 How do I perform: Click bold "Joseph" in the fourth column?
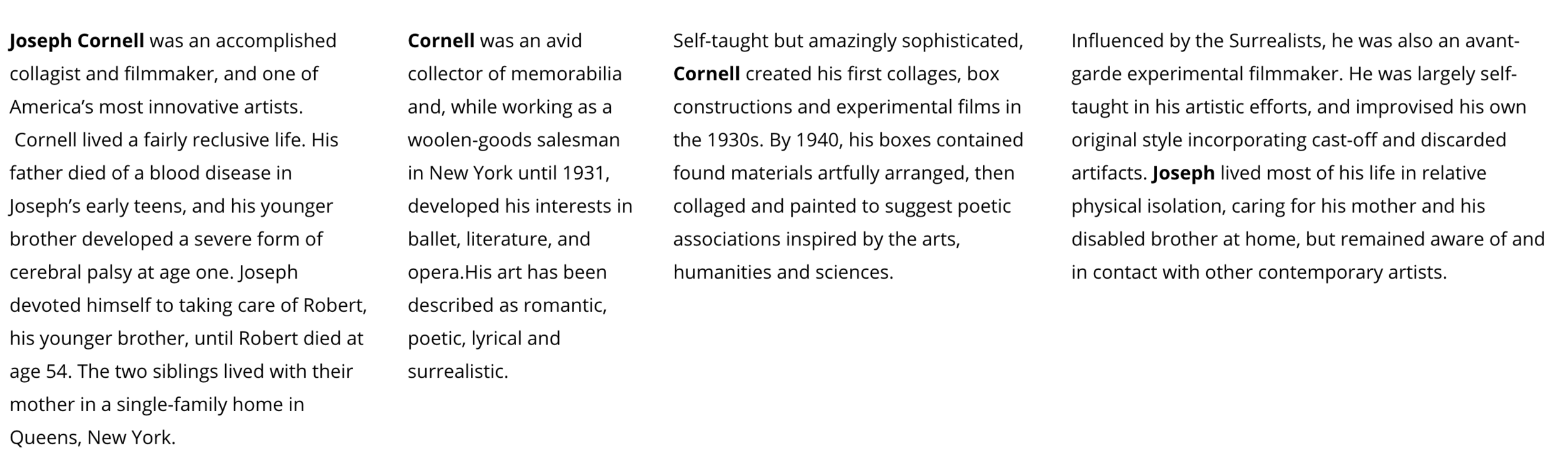(1183, 173)
